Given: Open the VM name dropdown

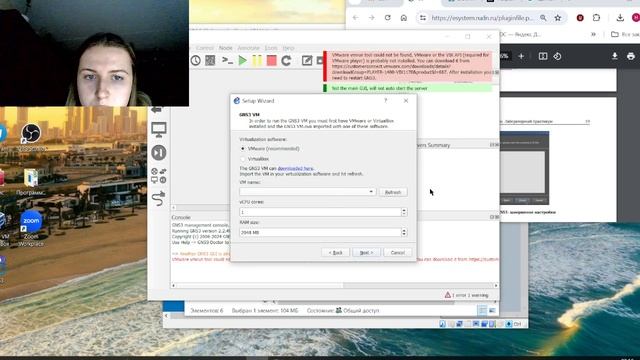Looking at the screenshot, I should point(307,192).
